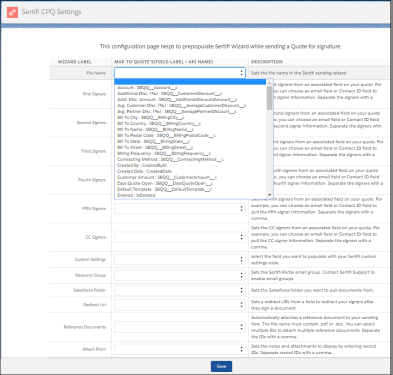
Task: Click the Second Signers label
Action: [x=91, y=123]
